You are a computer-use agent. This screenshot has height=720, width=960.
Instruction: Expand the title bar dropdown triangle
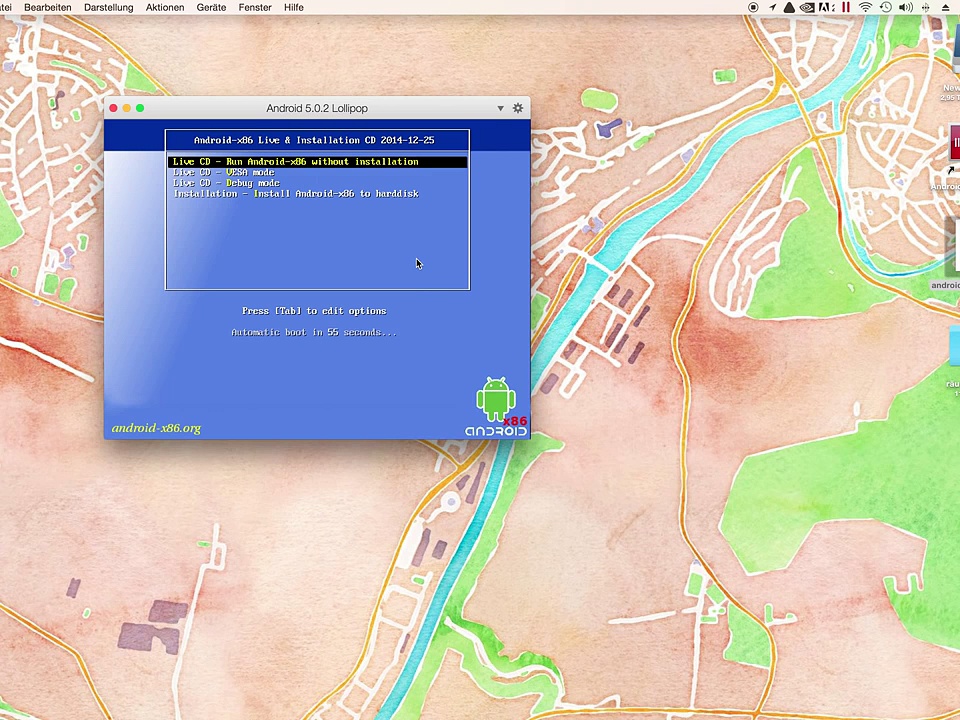500,108
